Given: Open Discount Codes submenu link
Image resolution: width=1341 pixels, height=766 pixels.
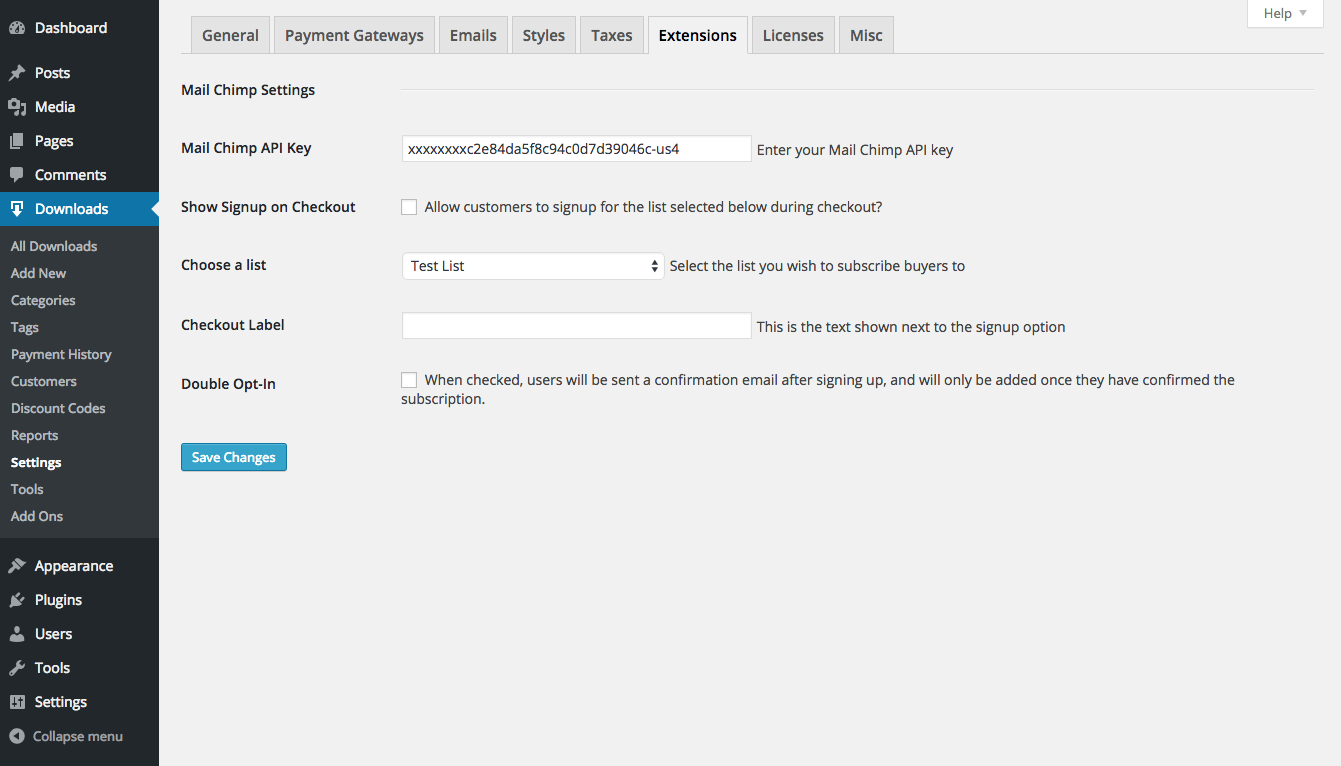Looking at the screenshot, I should point(58,408).
